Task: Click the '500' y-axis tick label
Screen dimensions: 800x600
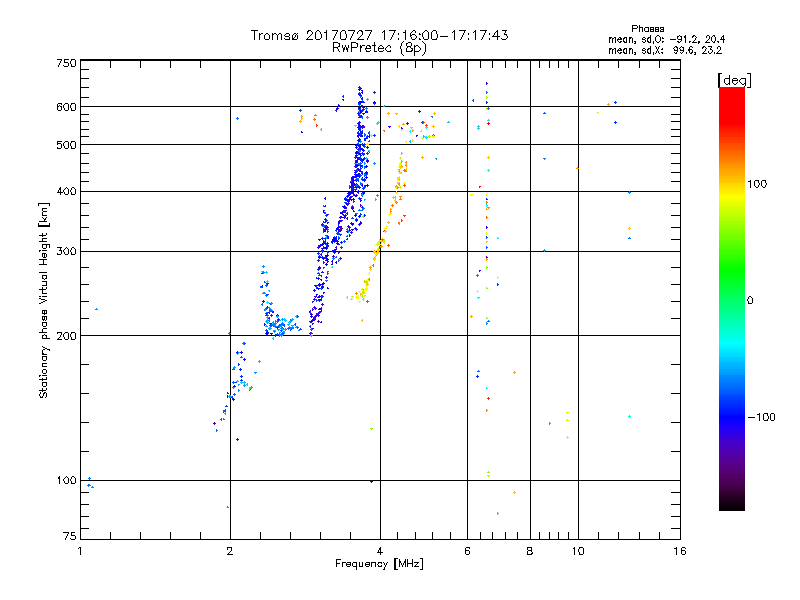Action: (66, 145)
